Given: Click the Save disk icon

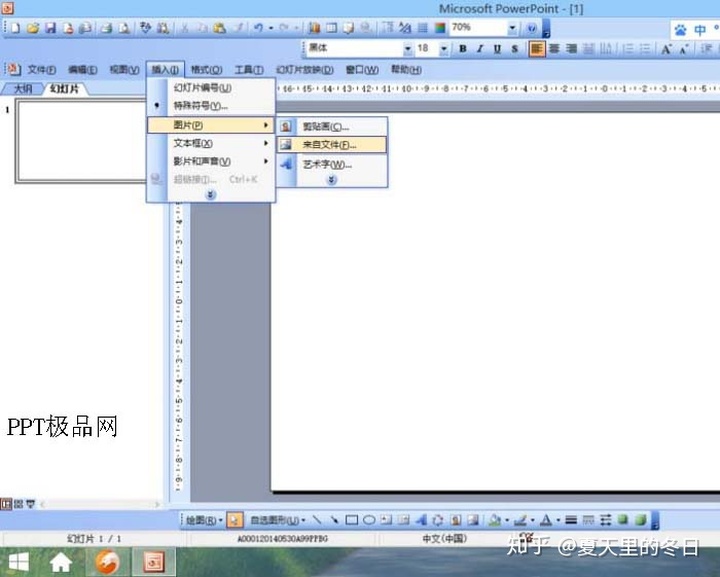Looking at the screenshot, I should [50, 28].
